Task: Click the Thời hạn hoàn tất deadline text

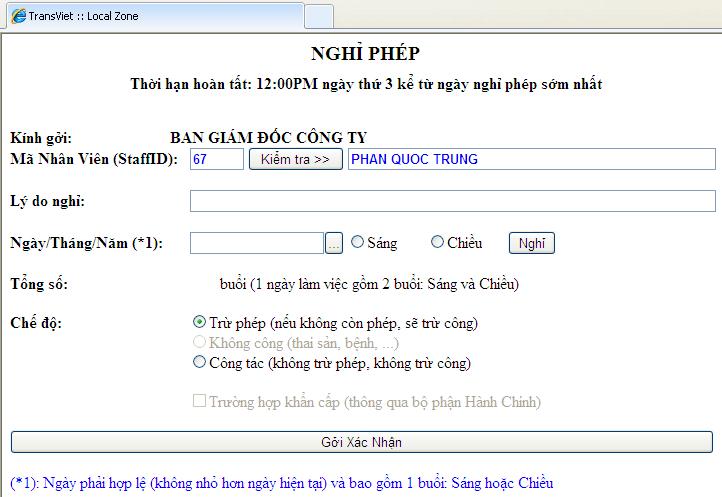Action: (367, 84)
